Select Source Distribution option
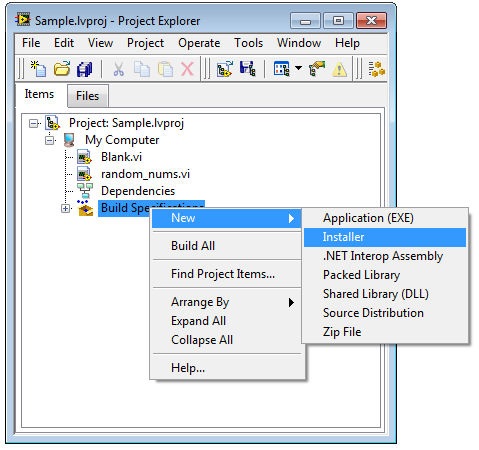The image size is (479, 450). [385, 313]
